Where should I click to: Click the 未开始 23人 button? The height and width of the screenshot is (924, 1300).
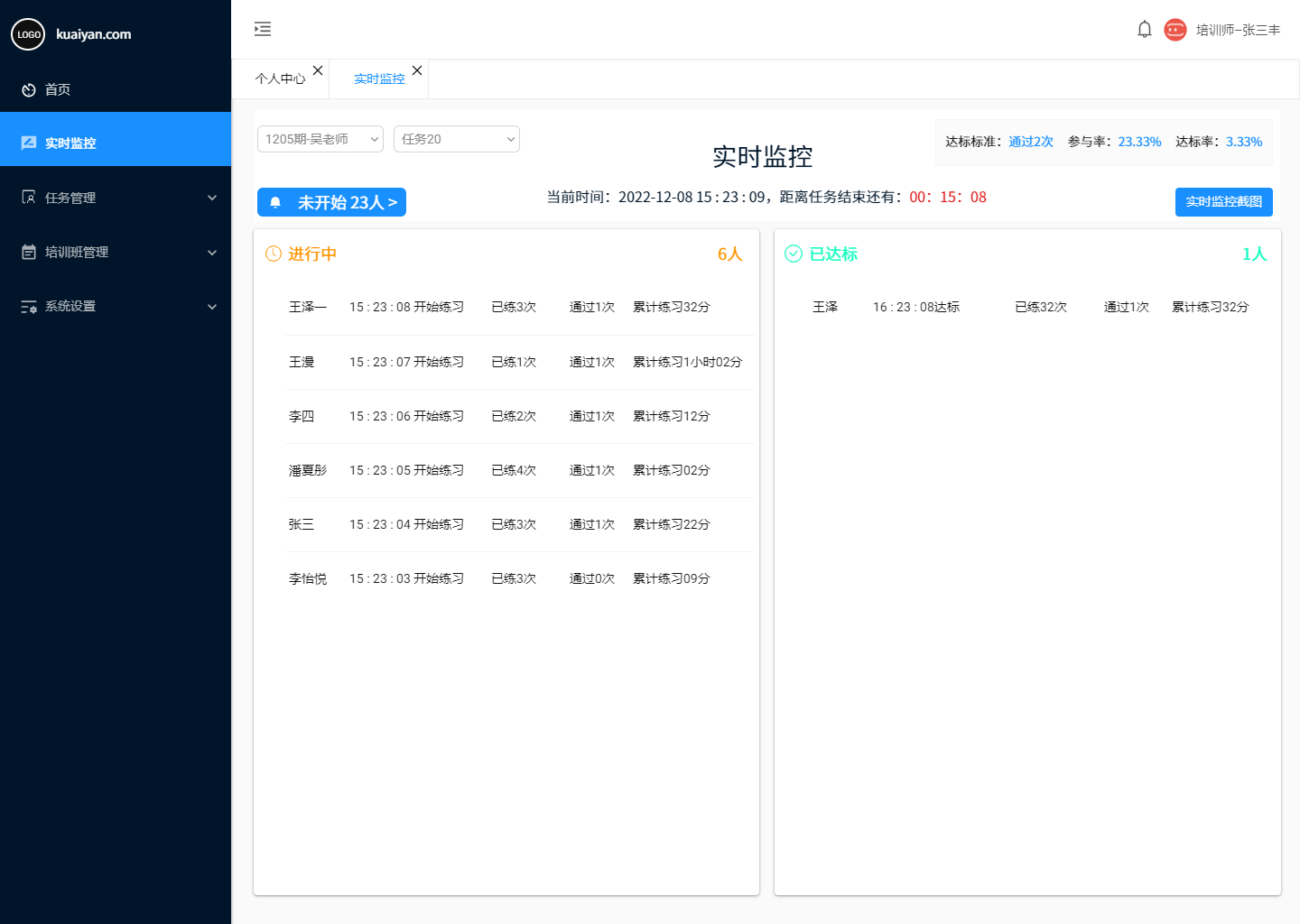coord(331,202)
